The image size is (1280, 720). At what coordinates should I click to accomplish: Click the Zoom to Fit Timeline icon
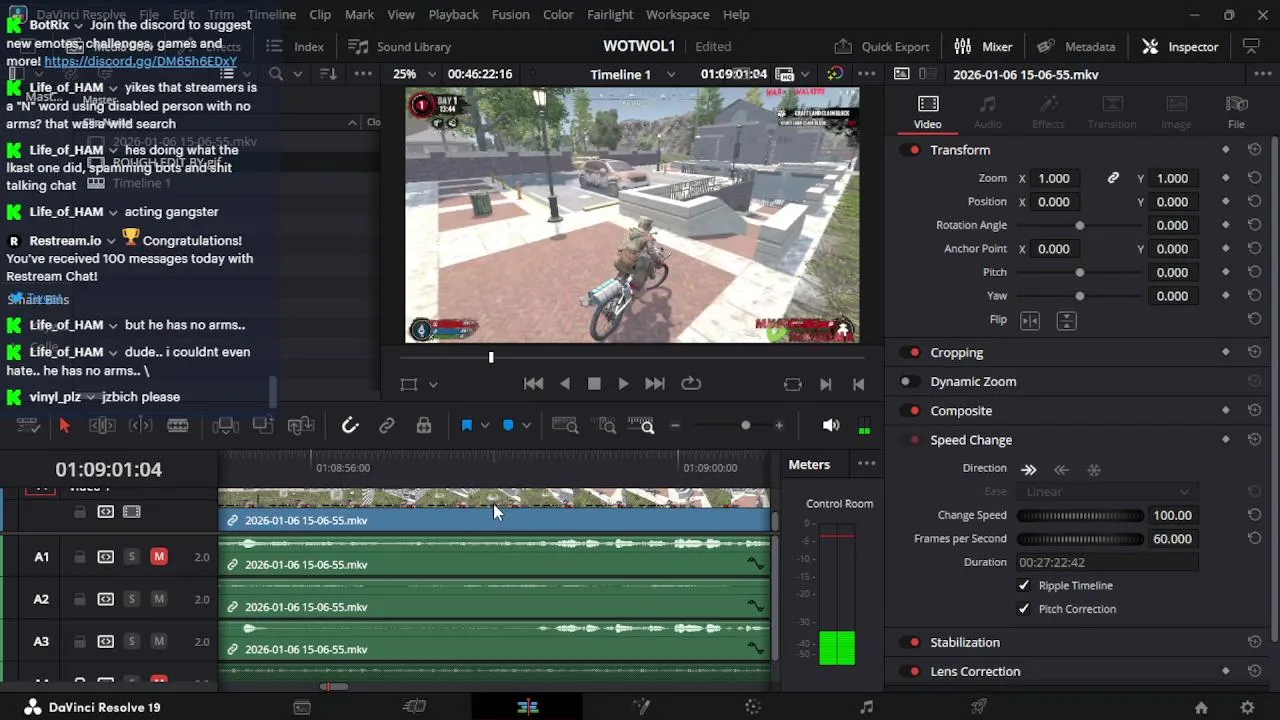click(x=565, y=426)
